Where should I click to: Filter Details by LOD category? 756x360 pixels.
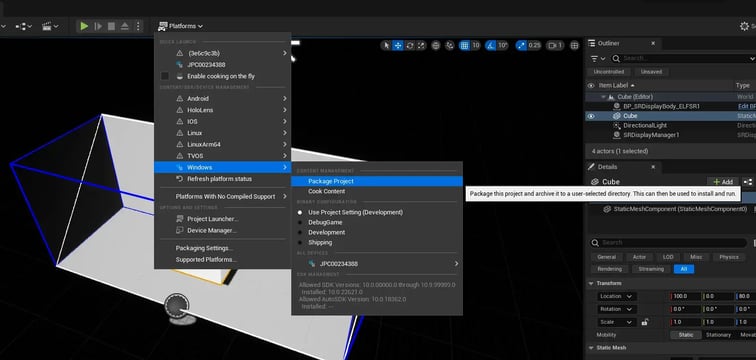click(668, 257)
